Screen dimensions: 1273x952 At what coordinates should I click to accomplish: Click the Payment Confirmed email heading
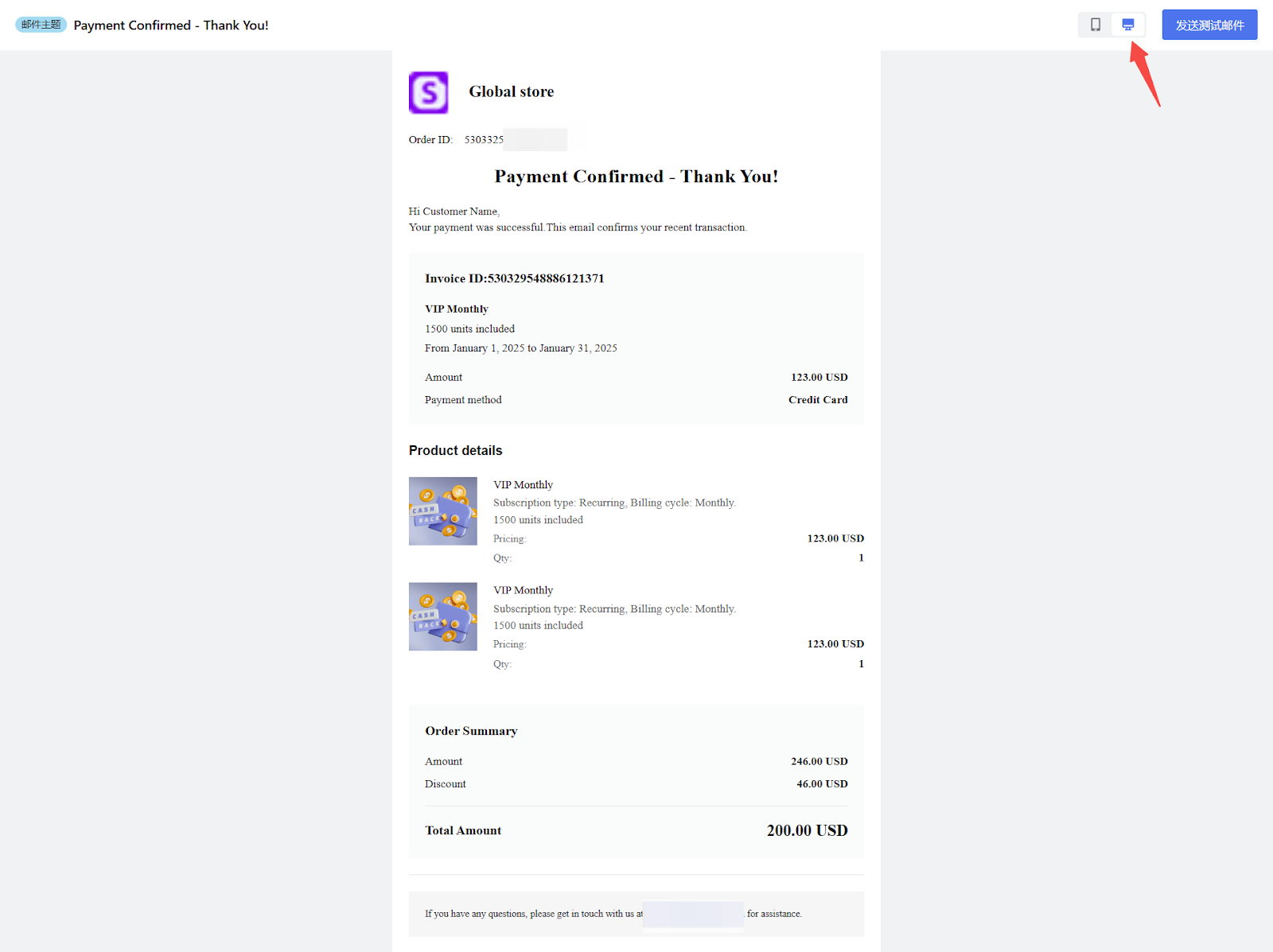(636, 177)
